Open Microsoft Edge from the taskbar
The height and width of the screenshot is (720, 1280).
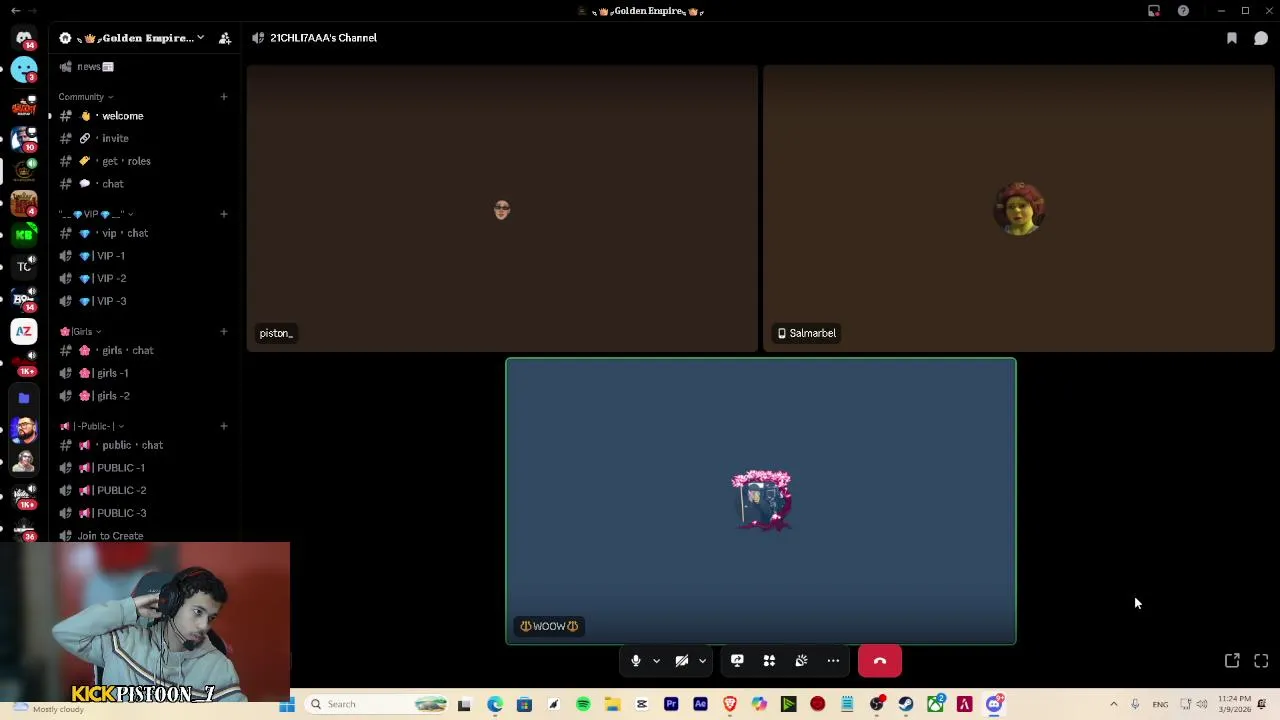tap(495, 704)
